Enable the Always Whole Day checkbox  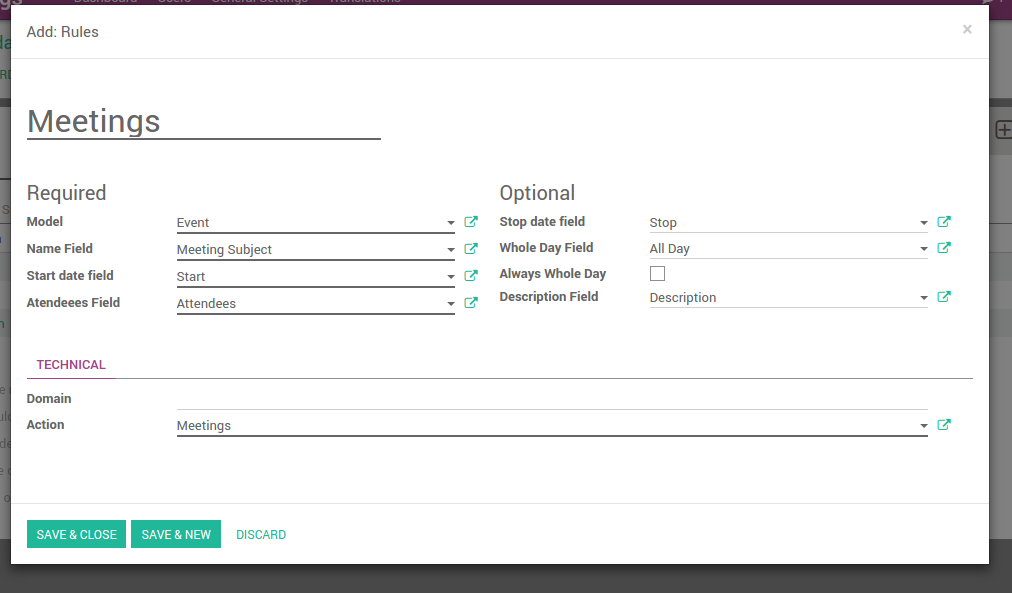[x=657, y=273]
